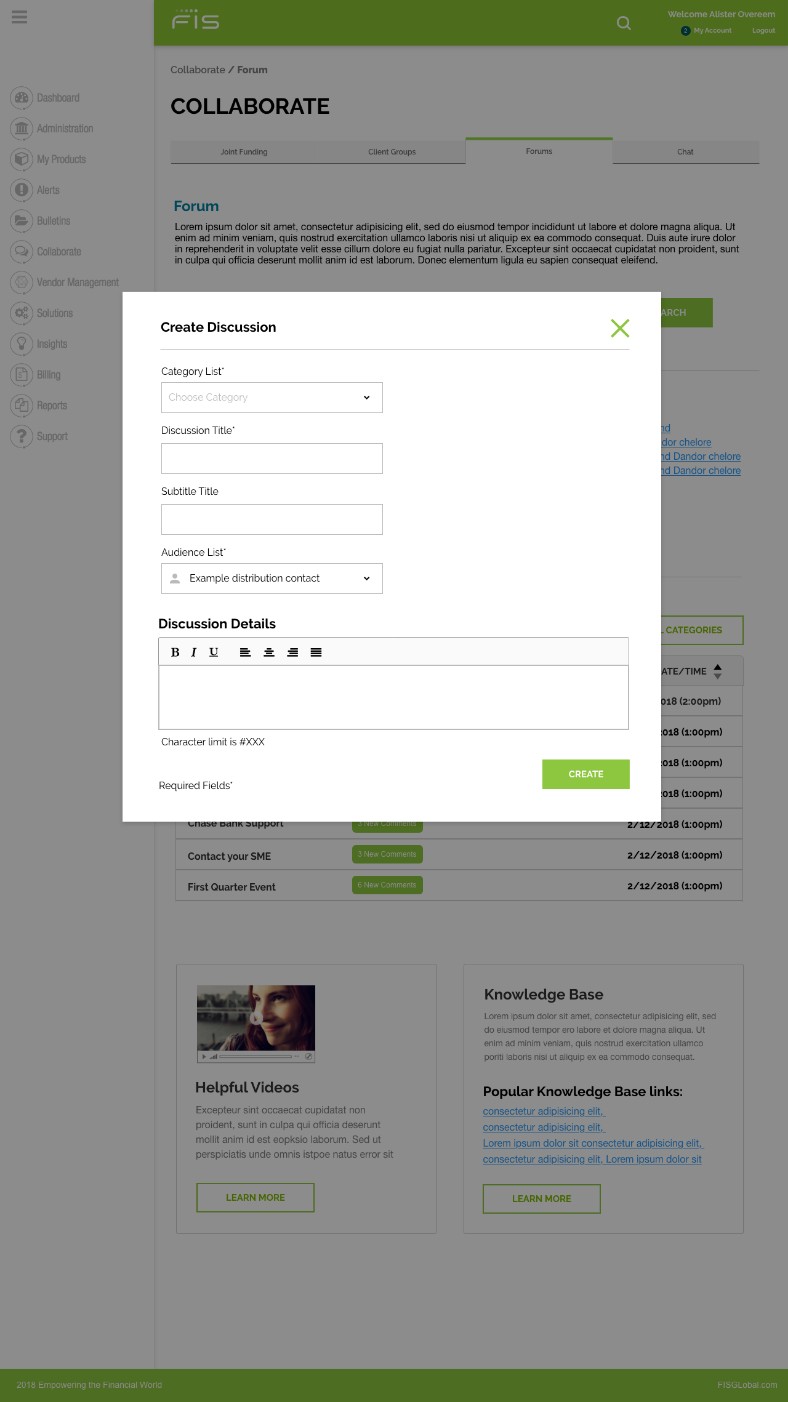Close the Create Discussion dialog
The width and height of the screenshot is (788, 1402).
pos(620,328)
